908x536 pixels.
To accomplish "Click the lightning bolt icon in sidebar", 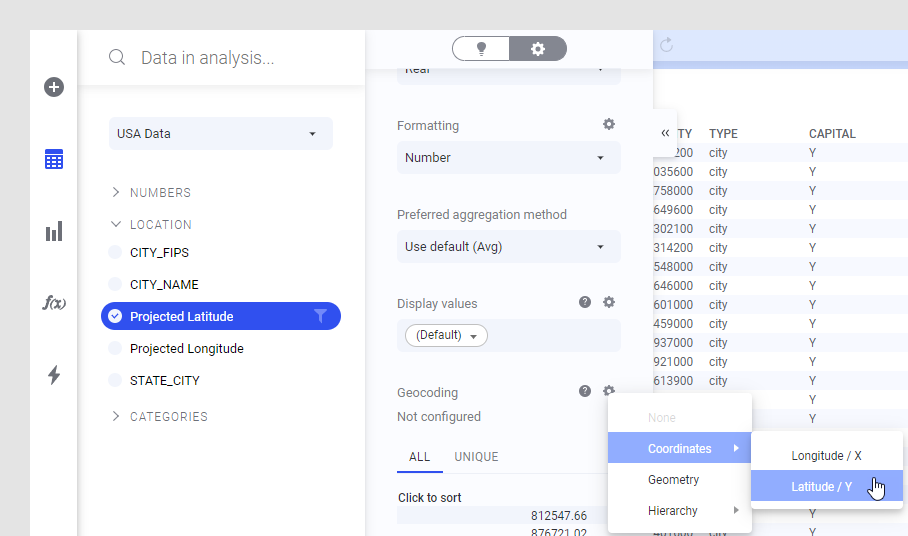I will [x=54, y=375].
